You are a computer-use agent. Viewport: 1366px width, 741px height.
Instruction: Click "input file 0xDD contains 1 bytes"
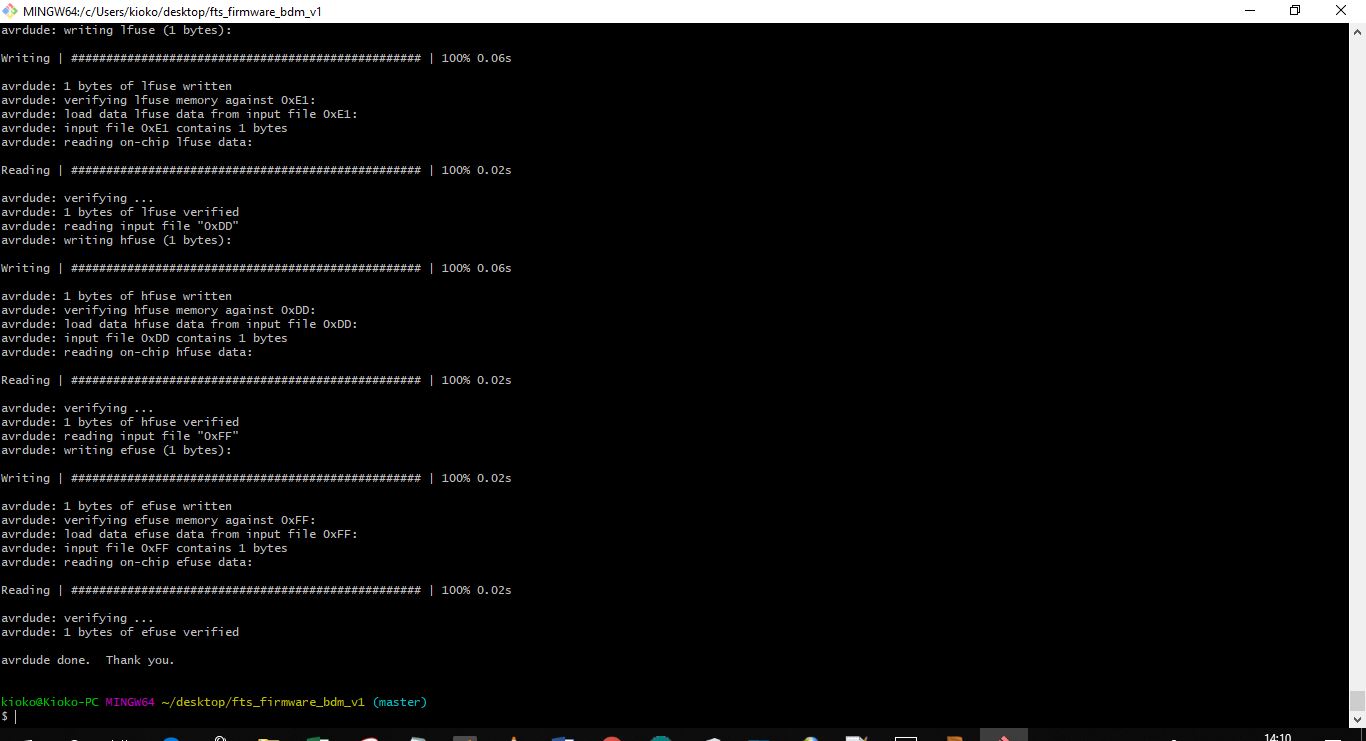coord(144,338)
